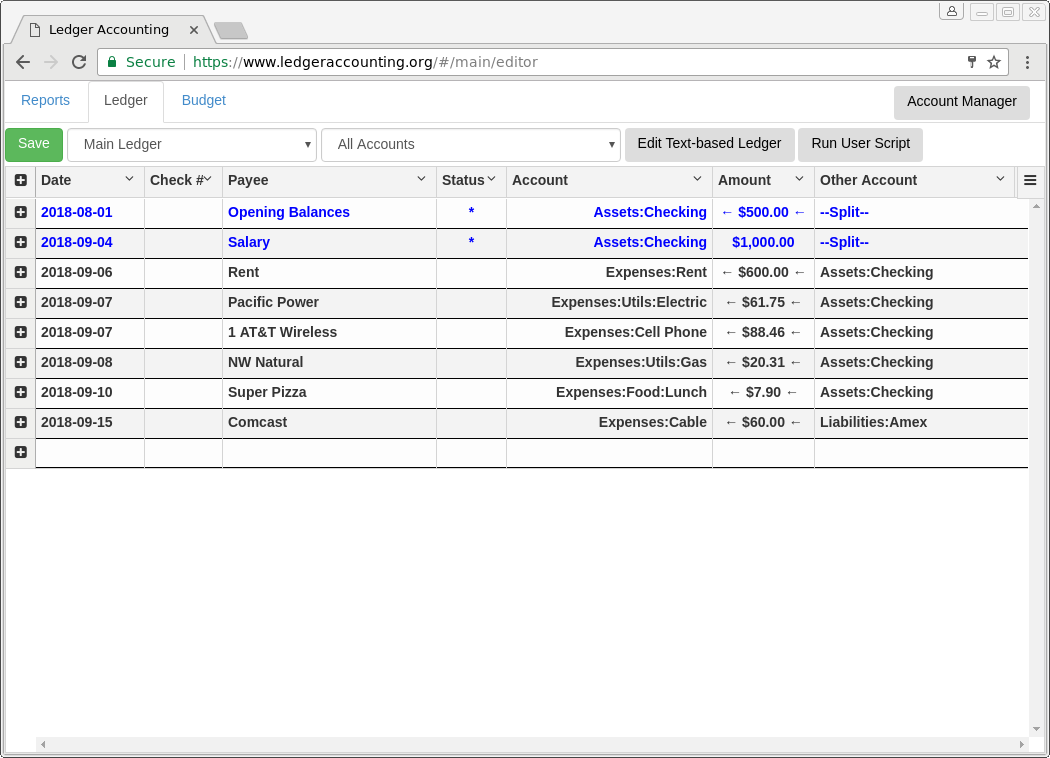Open the Date column filter arrow
1050x758 pixels.
[x=129, y=179]
